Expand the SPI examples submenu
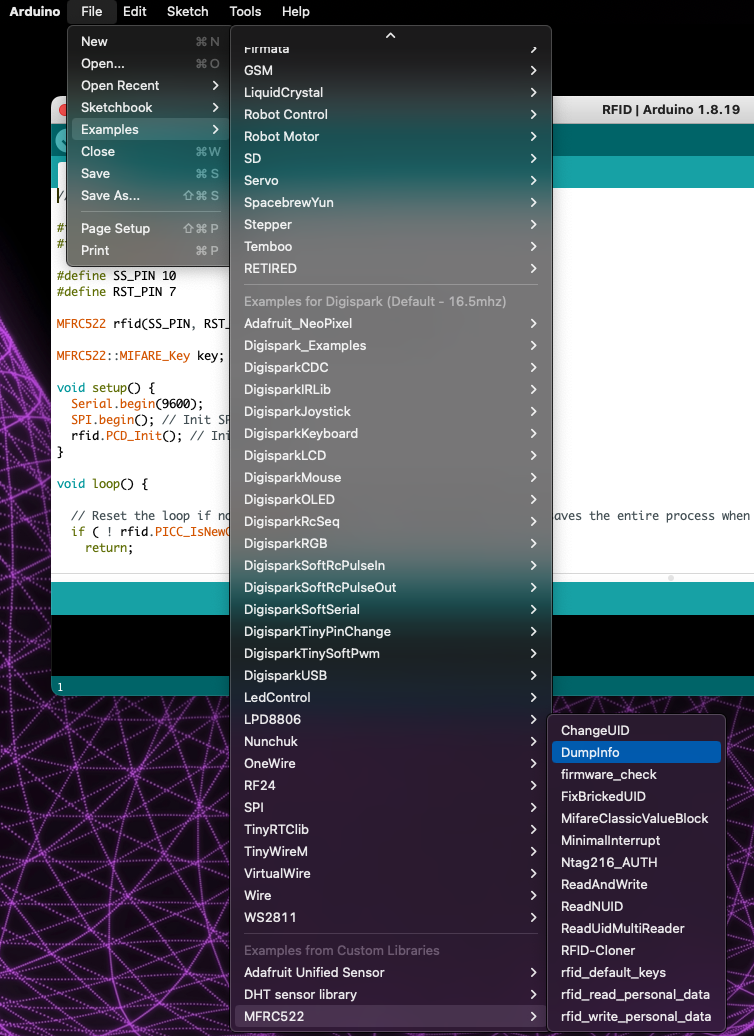Screen dimensions: 754x1036 click(390, 807)
